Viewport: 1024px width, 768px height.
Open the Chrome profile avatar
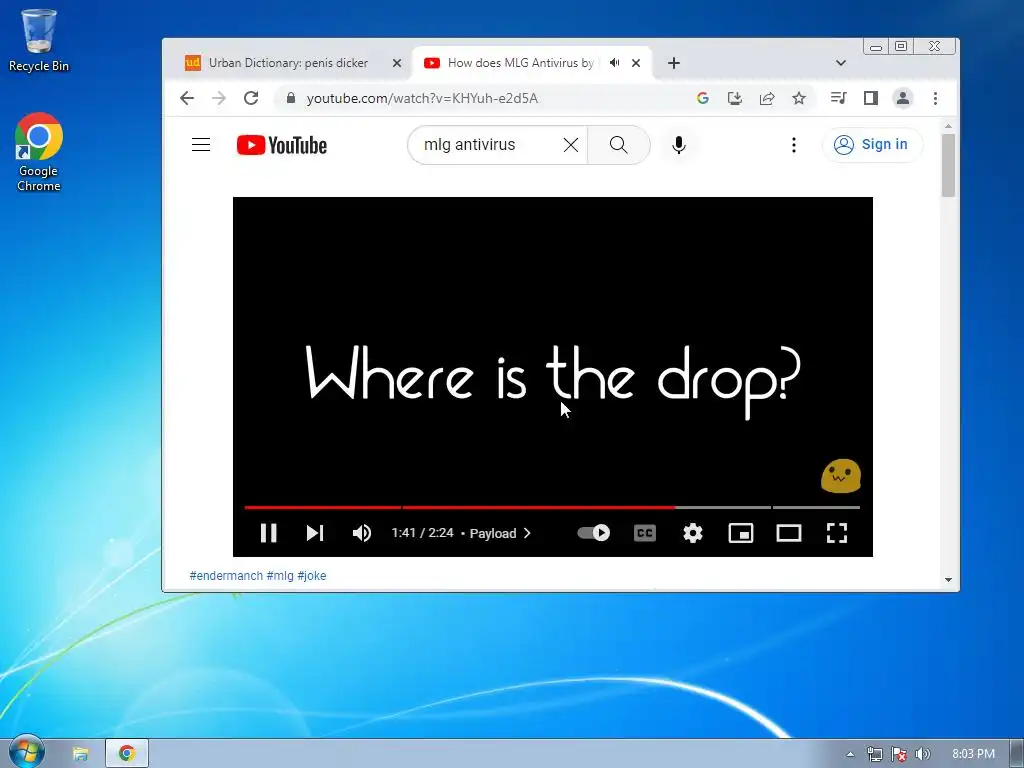coord(903,98)
